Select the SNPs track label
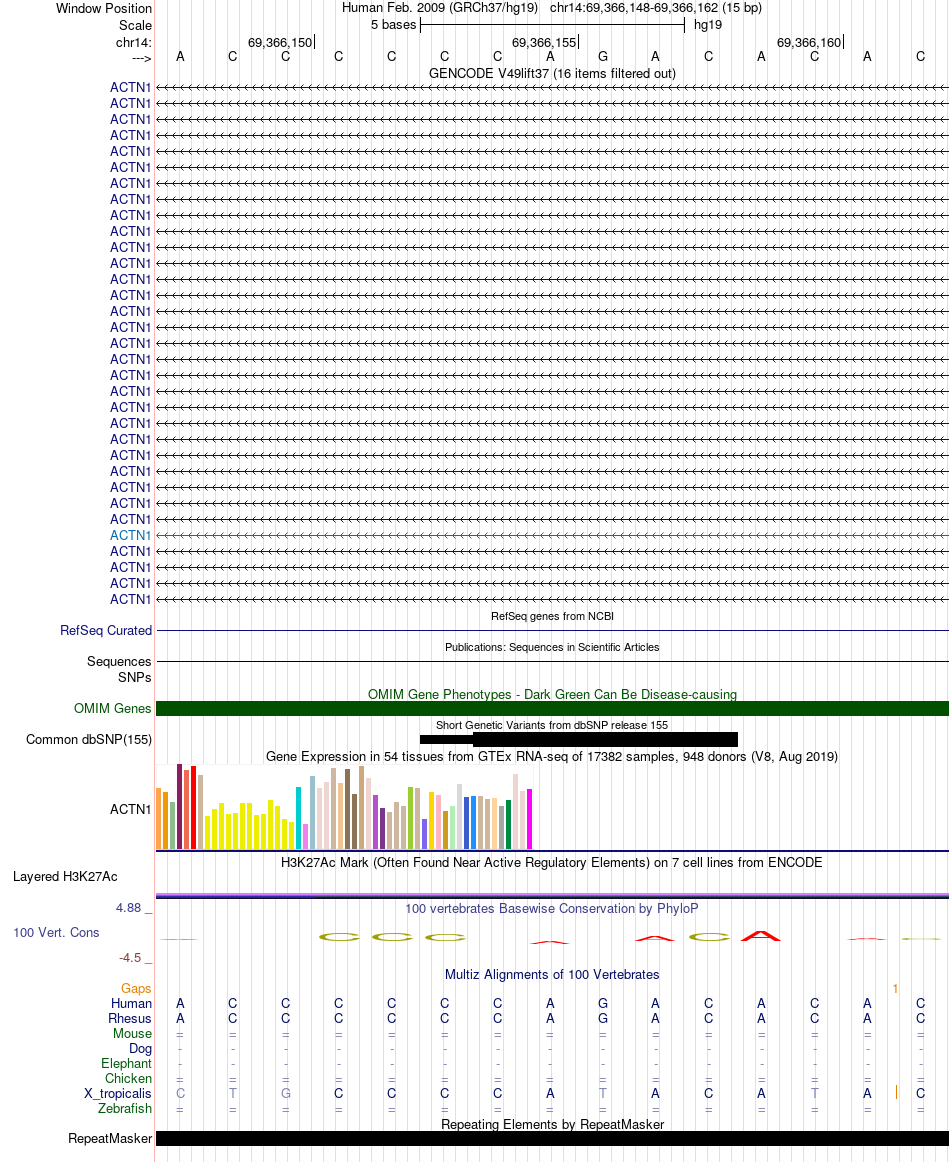This screenshot has height=1162, width=950. click(x=134, y=677)
